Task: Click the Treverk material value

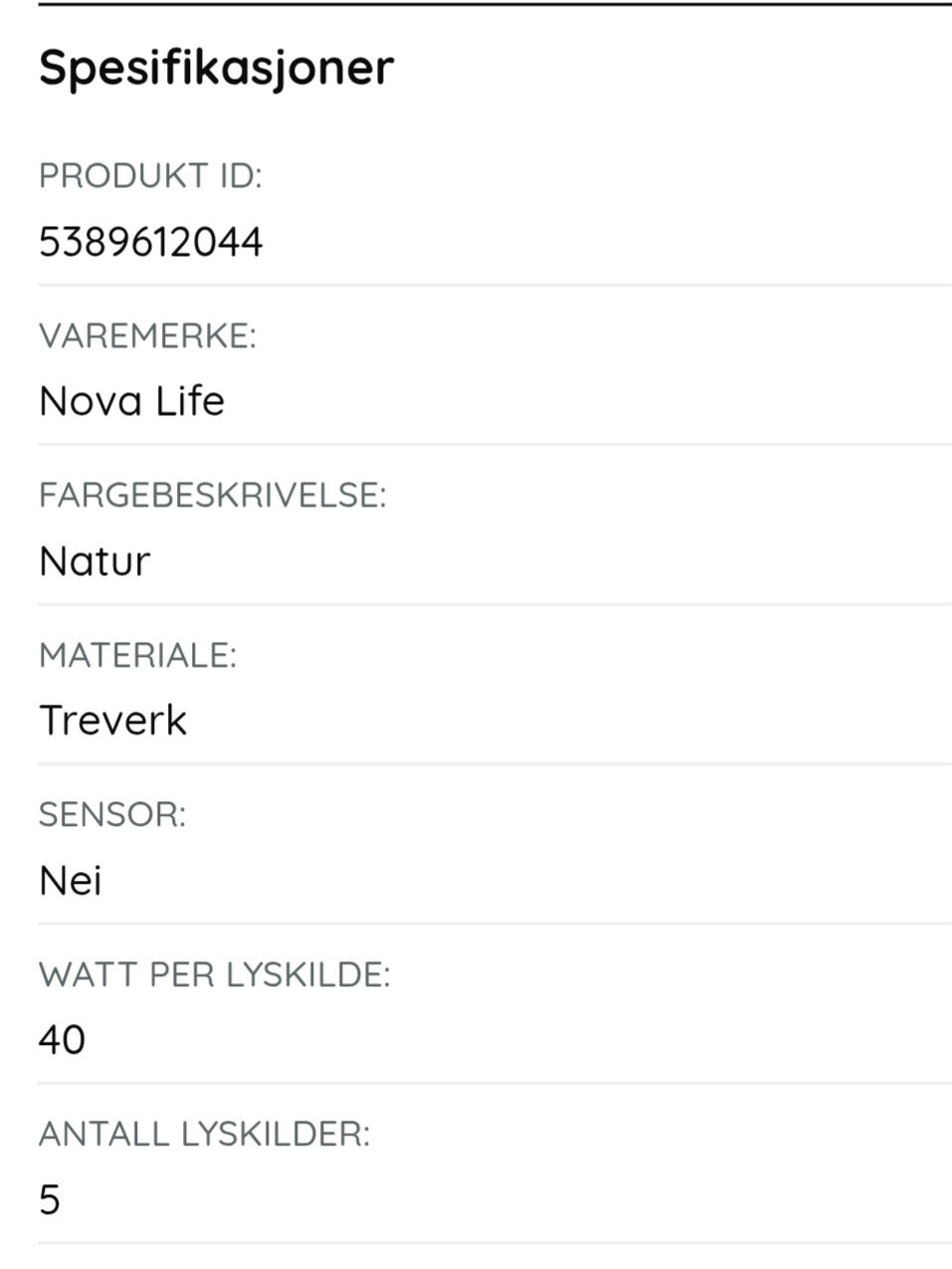Action: pyautogui.click(x=112, y=721)
